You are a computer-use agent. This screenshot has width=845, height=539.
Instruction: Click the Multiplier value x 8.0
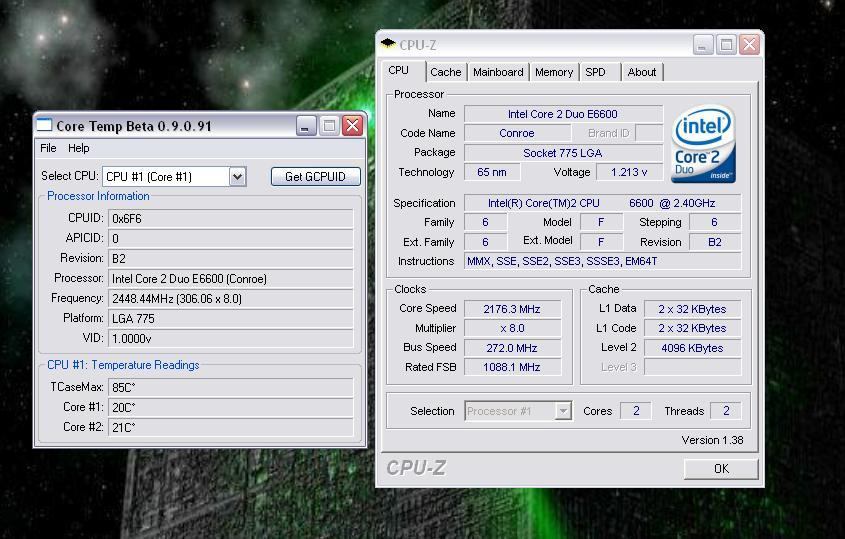point(512,328)
